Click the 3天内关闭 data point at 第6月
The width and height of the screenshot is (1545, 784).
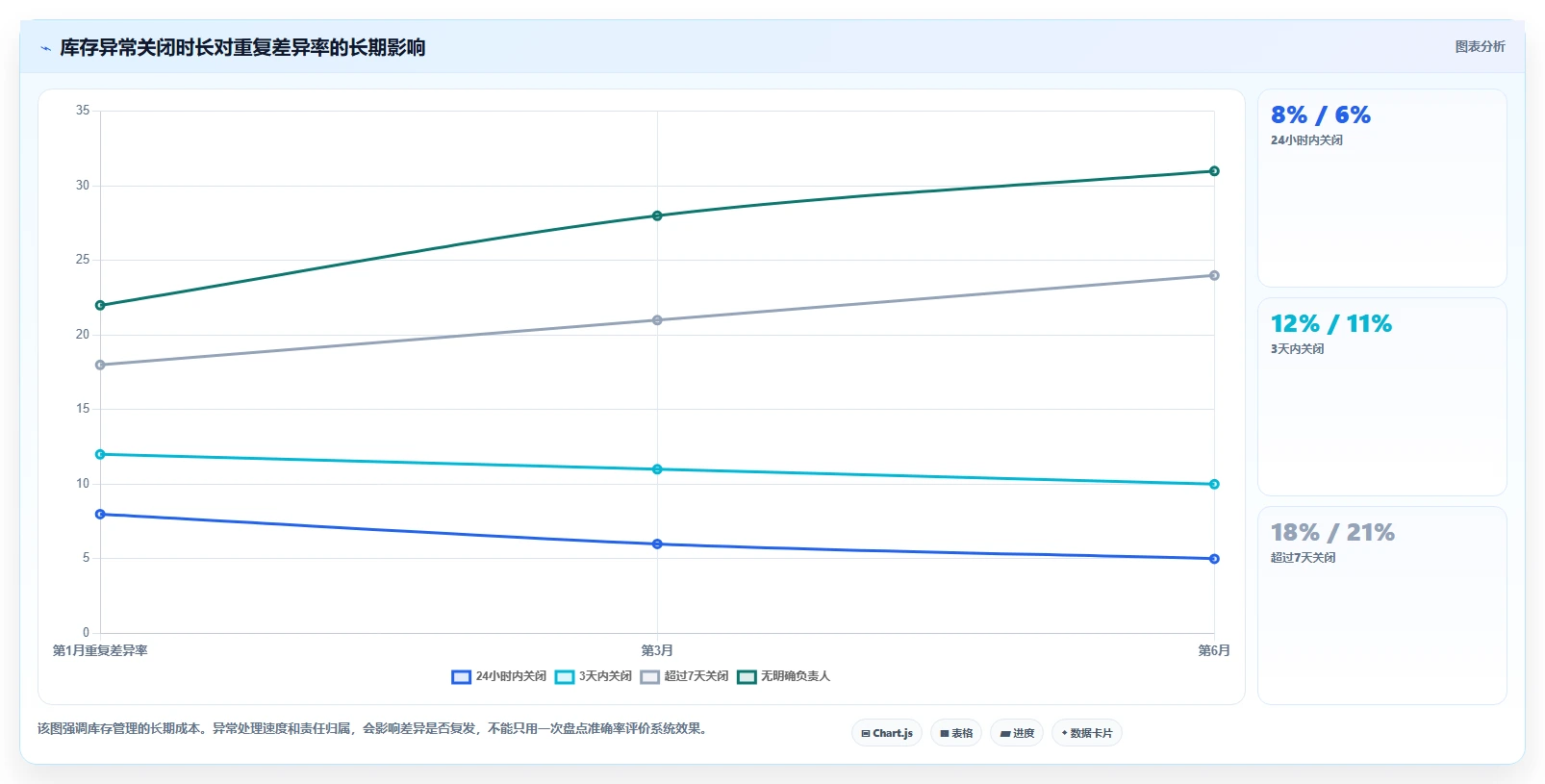(x=1214, y=484)
